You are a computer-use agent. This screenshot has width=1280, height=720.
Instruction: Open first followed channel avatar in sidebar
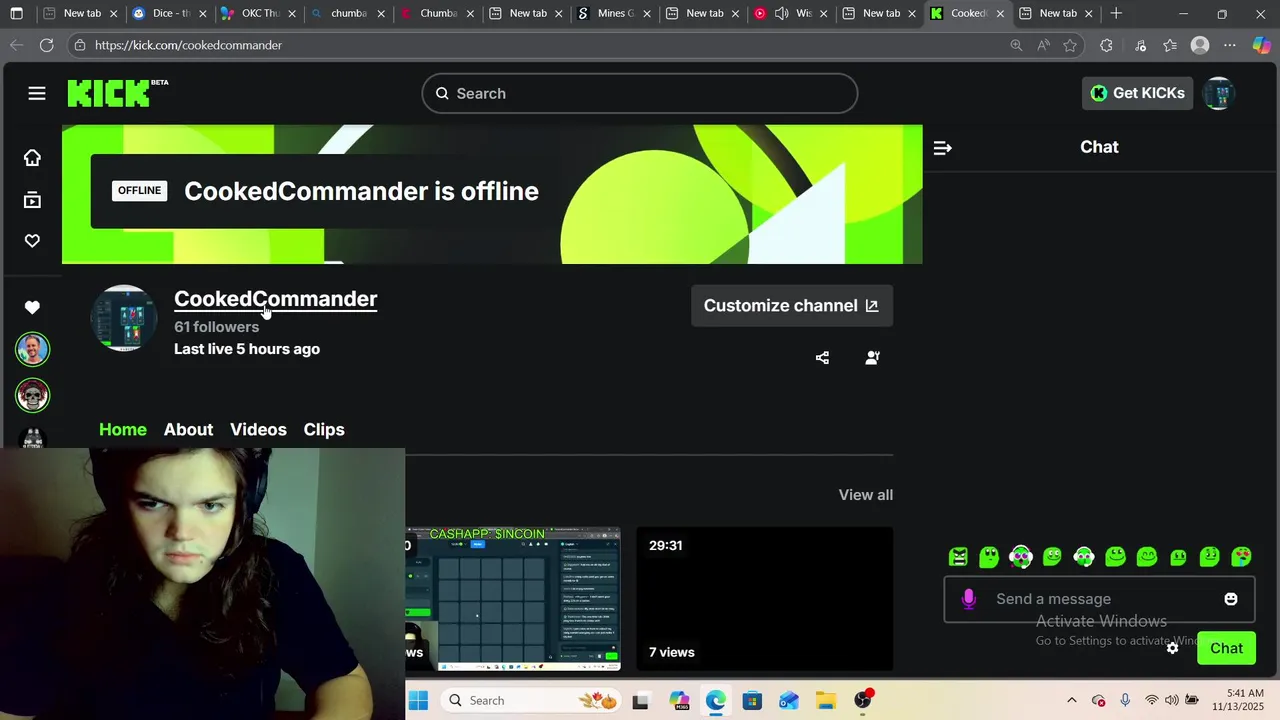(x=32, y=350)
